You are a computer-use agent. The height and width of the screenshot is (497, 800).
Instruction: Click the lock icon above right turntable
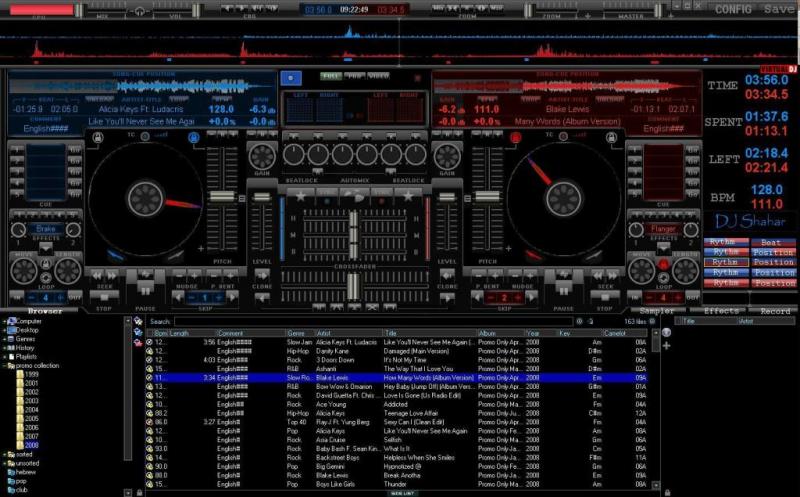click(611, 137)
